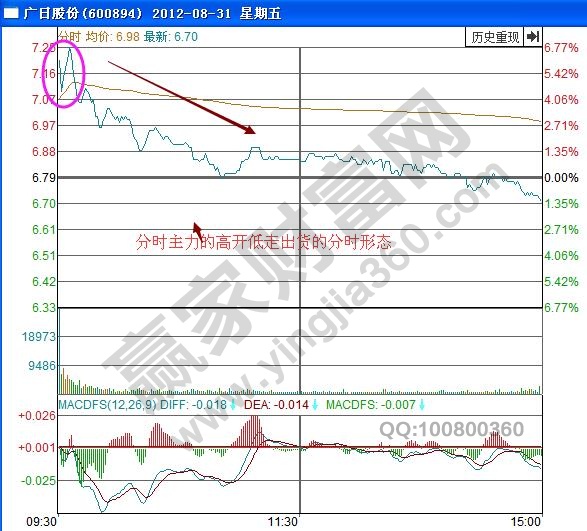This screenshot has height=531, width=587.
Task: Click the 09:30 opening time marker
Action: pos(42,522)
